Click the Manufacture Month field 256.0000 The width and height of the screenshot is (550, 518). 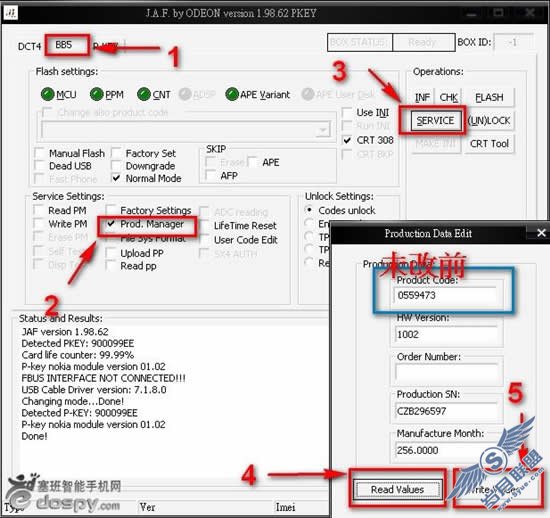[x=445, y=450]
